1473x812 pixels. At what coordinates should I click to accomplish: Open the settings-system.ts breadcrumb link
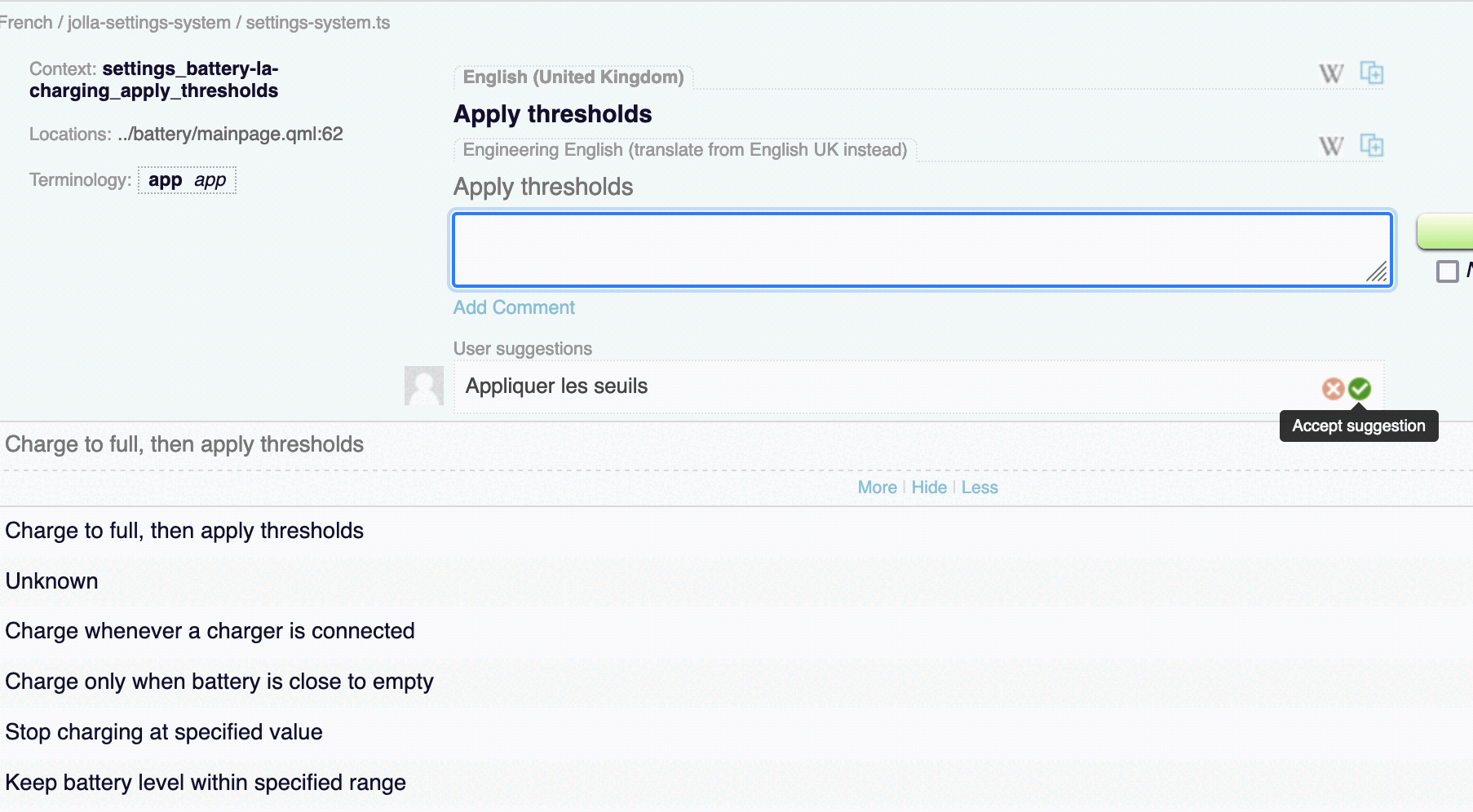317,23
